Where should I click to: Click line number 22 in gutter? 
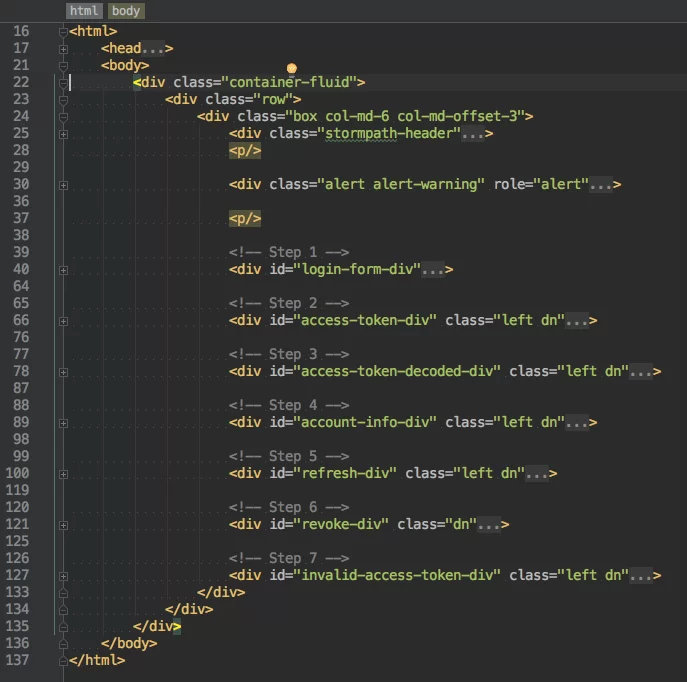(21, 82)
